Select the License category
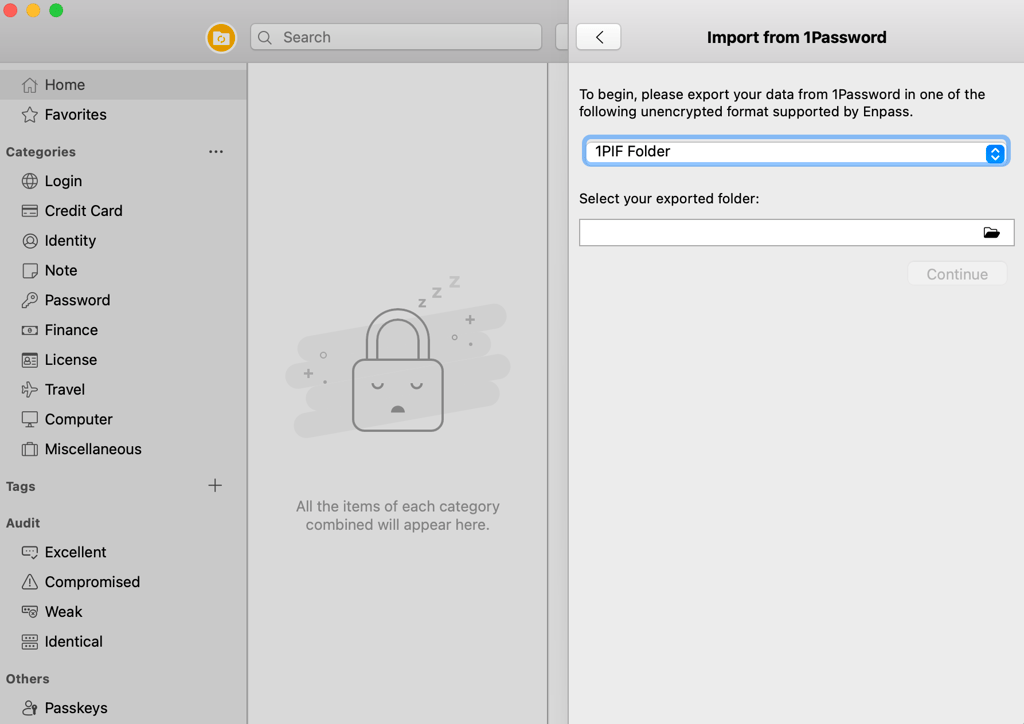The image size is (1024, 724). point(123,360)
